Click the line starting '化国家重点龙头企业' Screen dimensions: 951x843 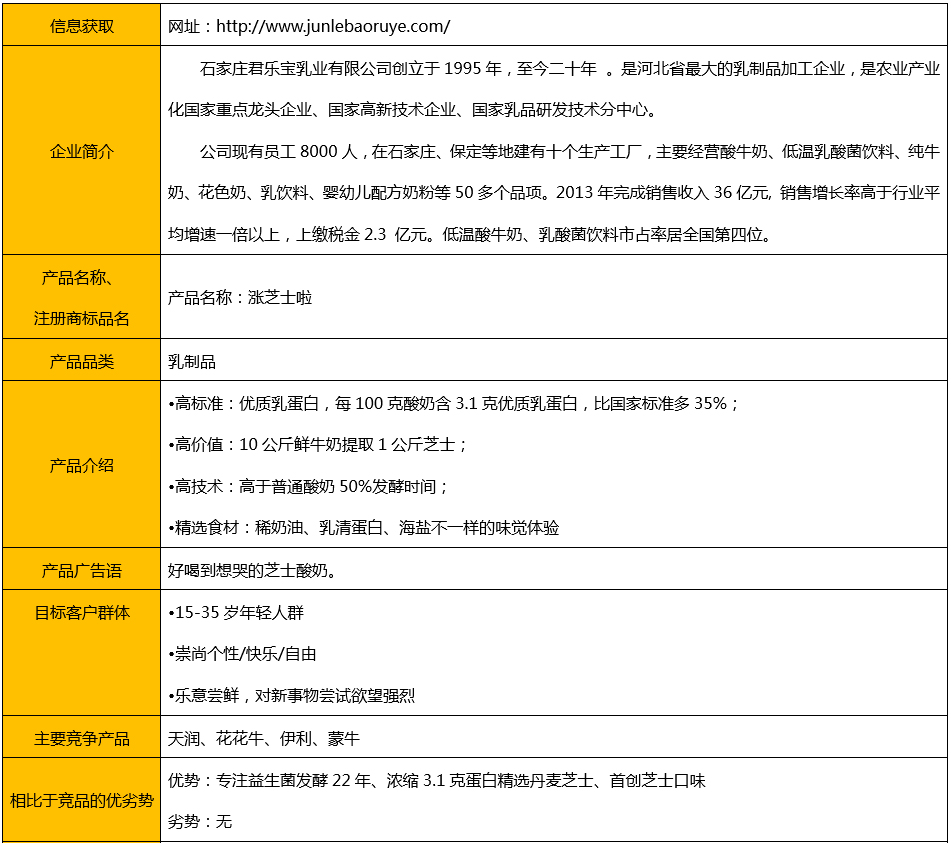click(412, 110)
